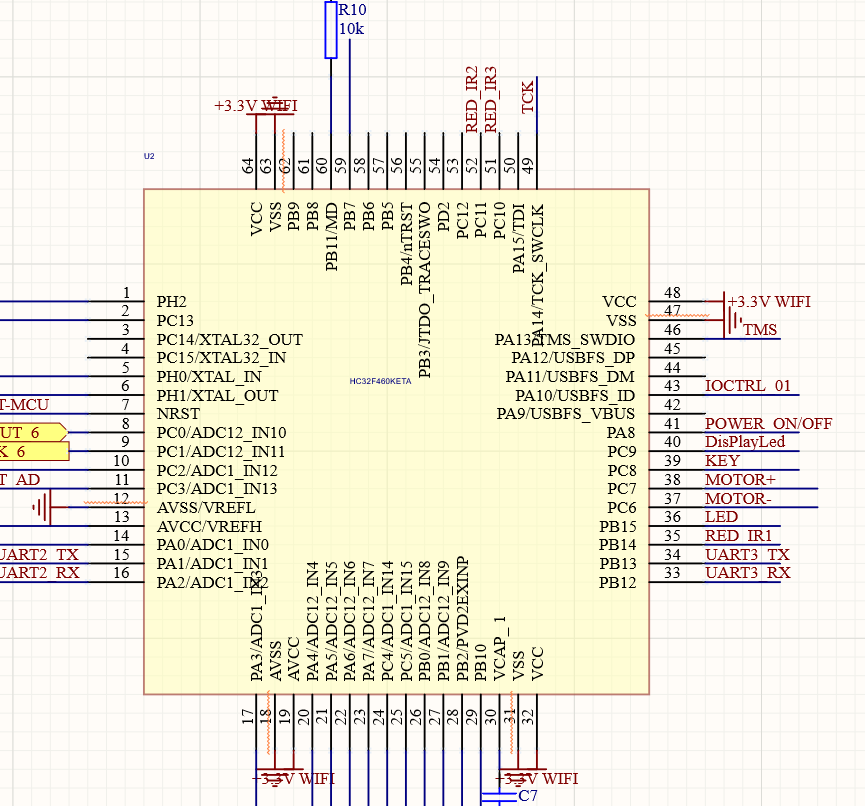This screenshot has height=806, width=865.
Task: Click the C7 designator text
Action: coord(528,796)
